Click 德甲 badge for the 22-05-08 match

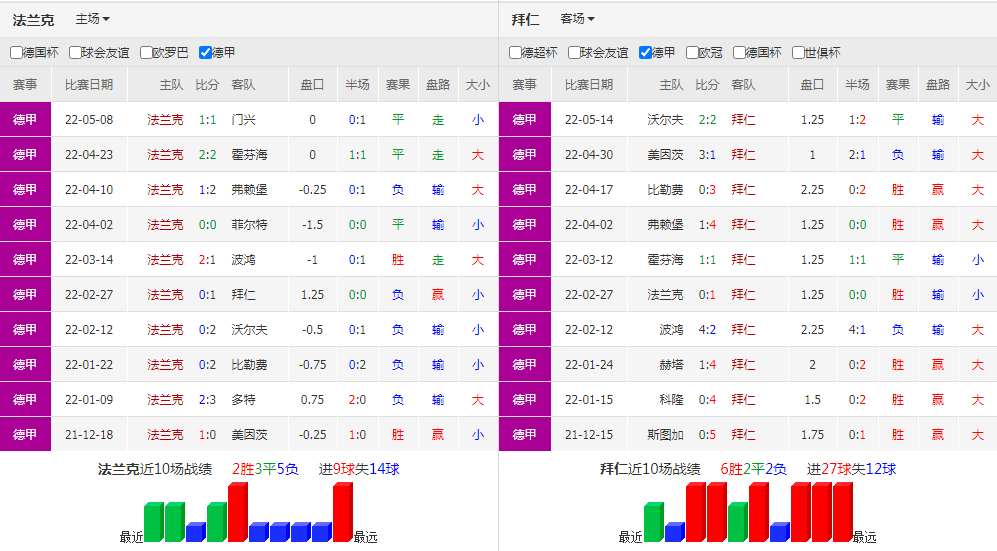[x=25, y=119]
